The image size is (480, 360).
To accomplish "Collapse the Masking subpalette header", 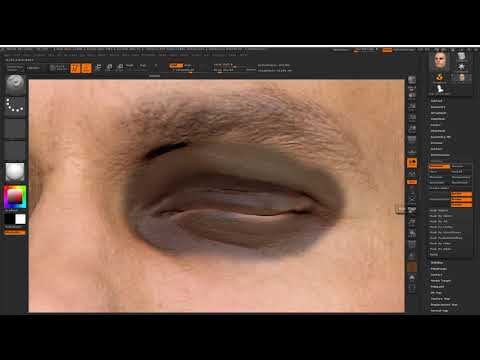I will [437, 161].
